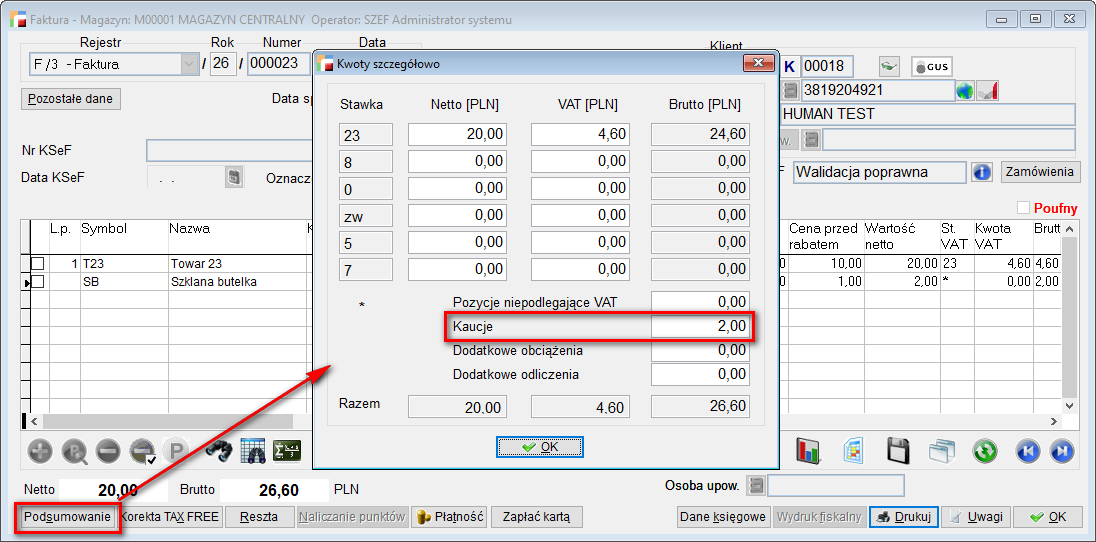This screenshot has width=1096, height=542.
Task: Click the Pozycje niepodlegające VAT field
Action: tap(700, 302)
